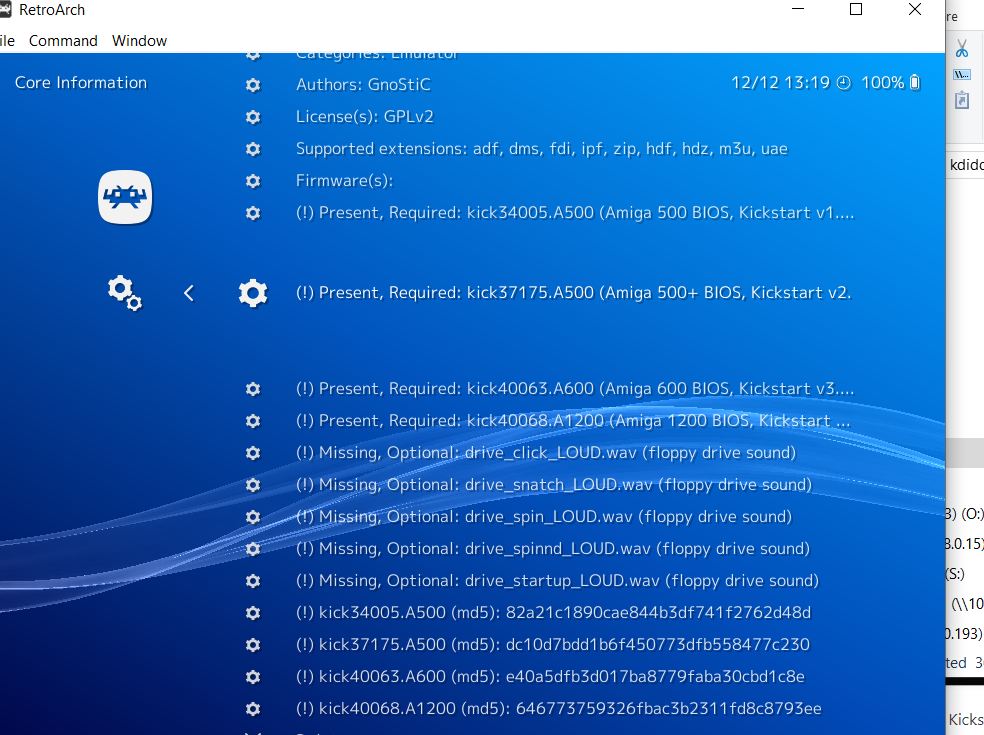
Task: Click gear icon beside kick34005.A500 md5 row
Action: tap(253, 613)
